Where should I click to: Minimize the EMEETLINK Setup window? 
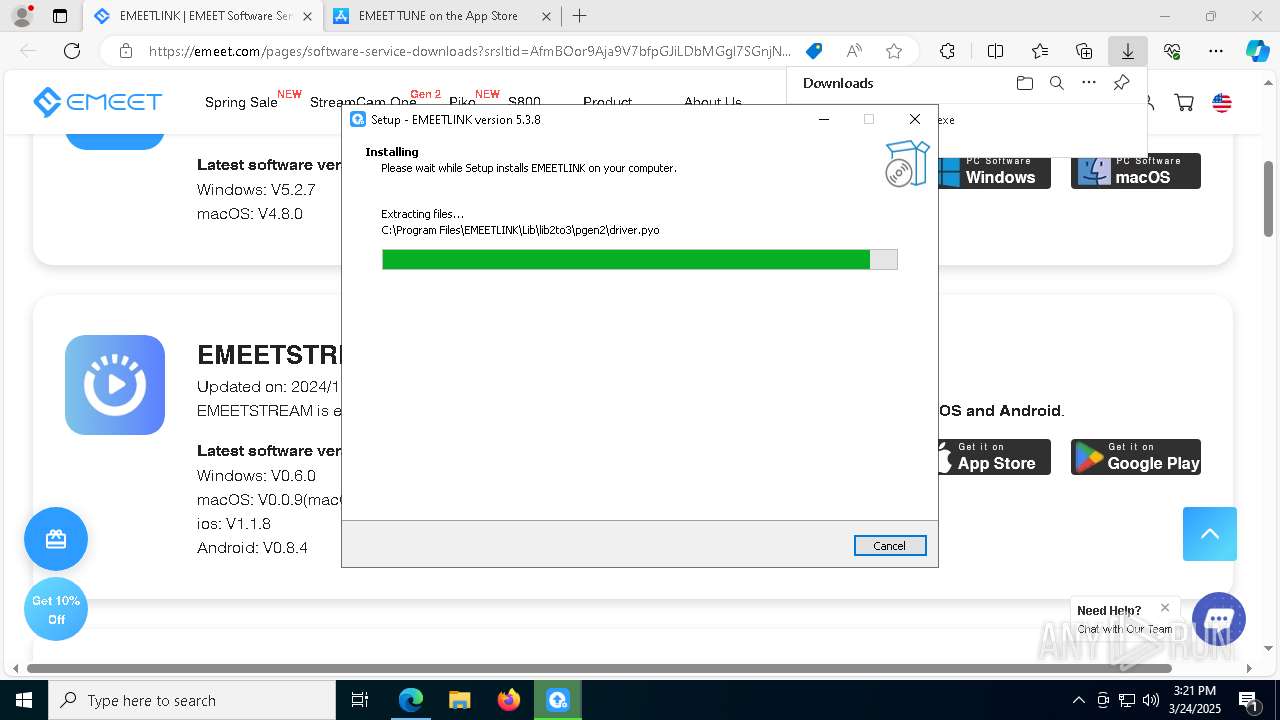pyautogui.click(x=824, y=119)
